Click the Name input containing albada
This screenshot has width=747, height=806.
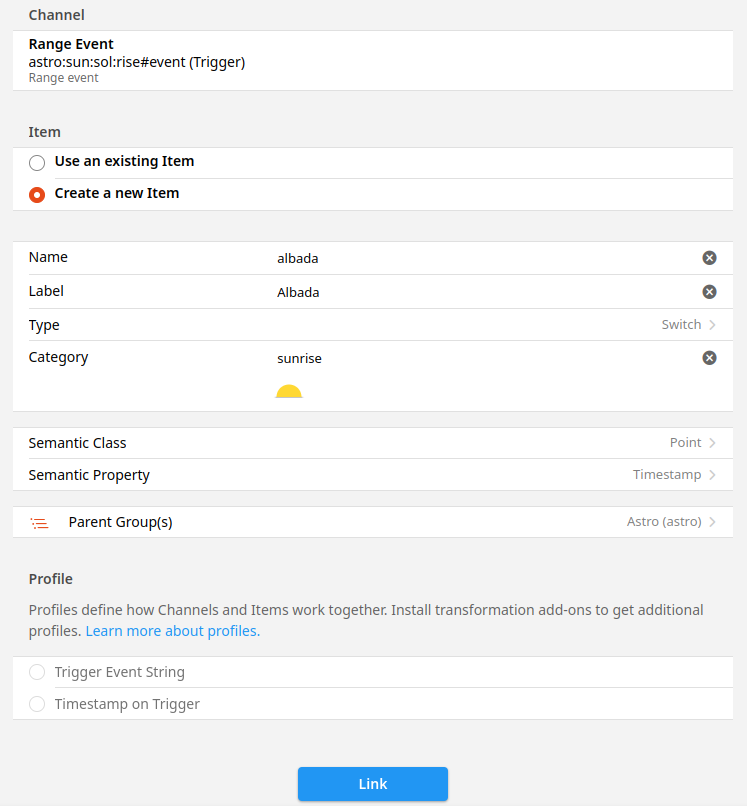480,258
